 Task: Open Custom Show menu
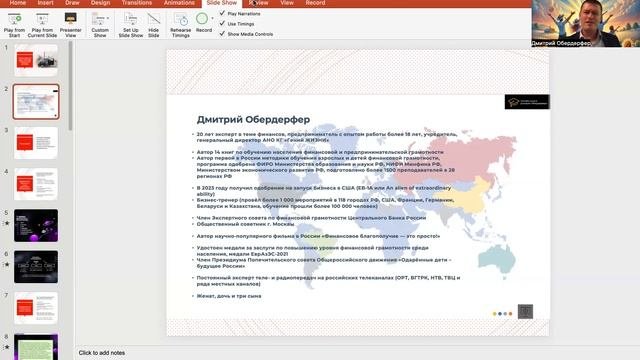pos(100,24)
